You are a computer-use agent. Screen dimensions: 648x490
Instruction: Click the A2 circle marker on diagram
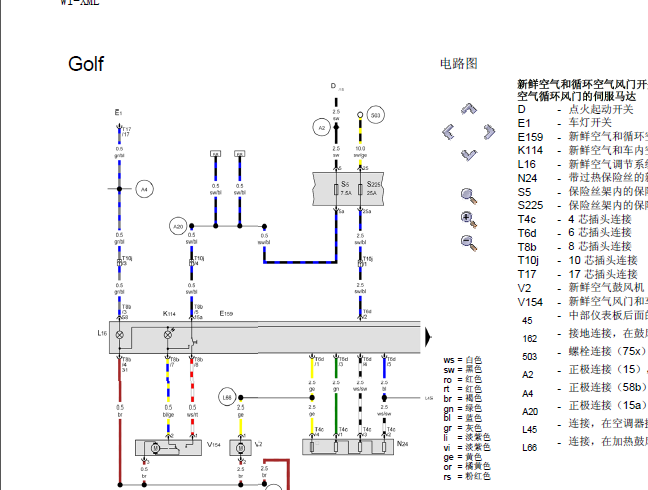322,128
